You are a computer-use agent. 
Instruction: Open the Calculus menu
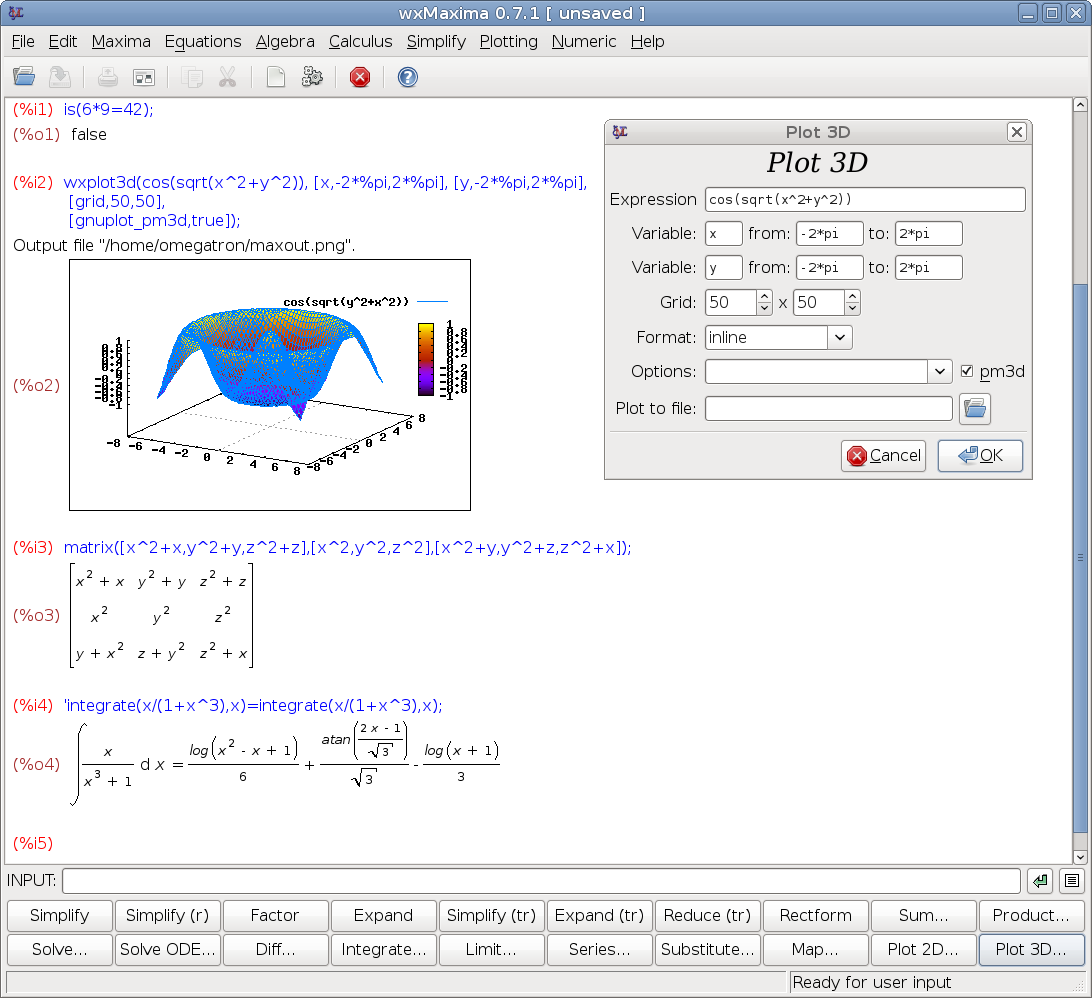click(360, 41)
